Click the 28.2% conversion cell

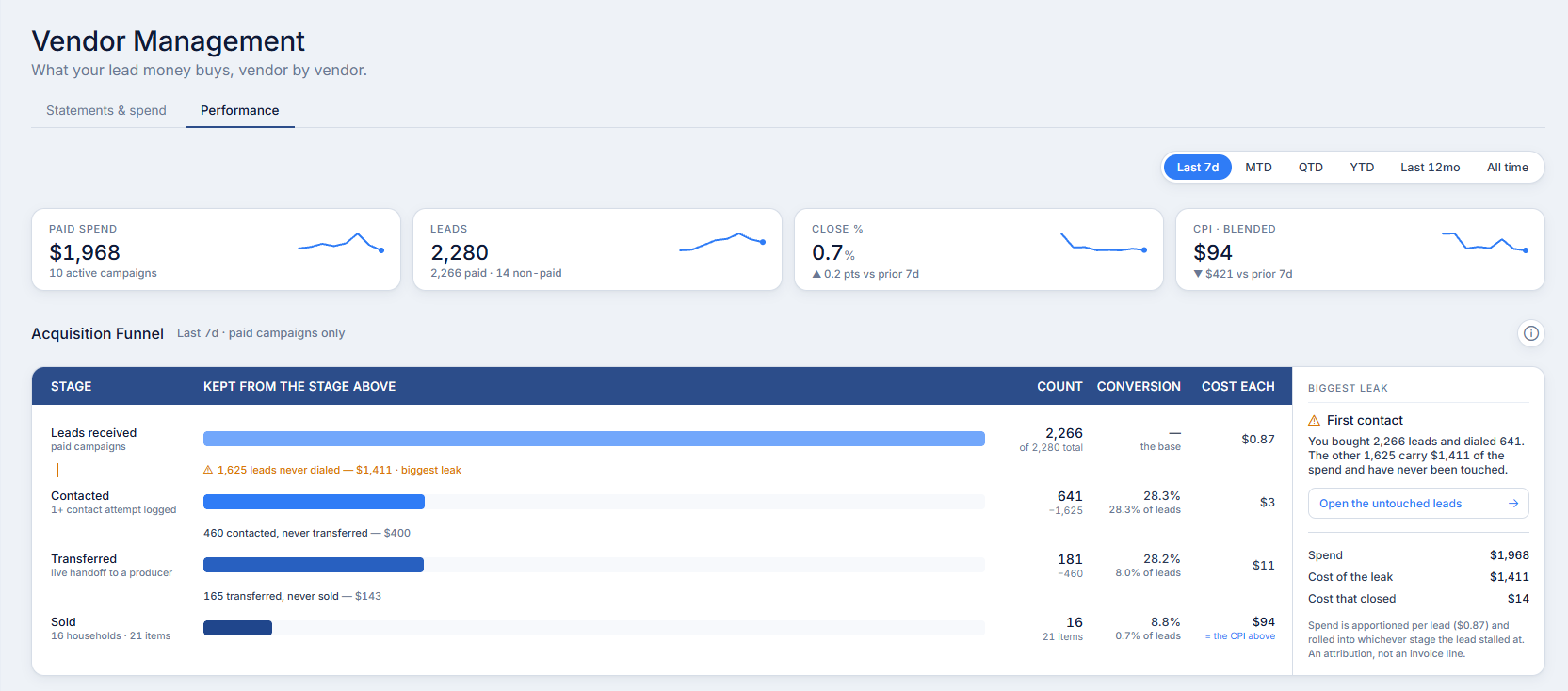(x=1162, y=559)
